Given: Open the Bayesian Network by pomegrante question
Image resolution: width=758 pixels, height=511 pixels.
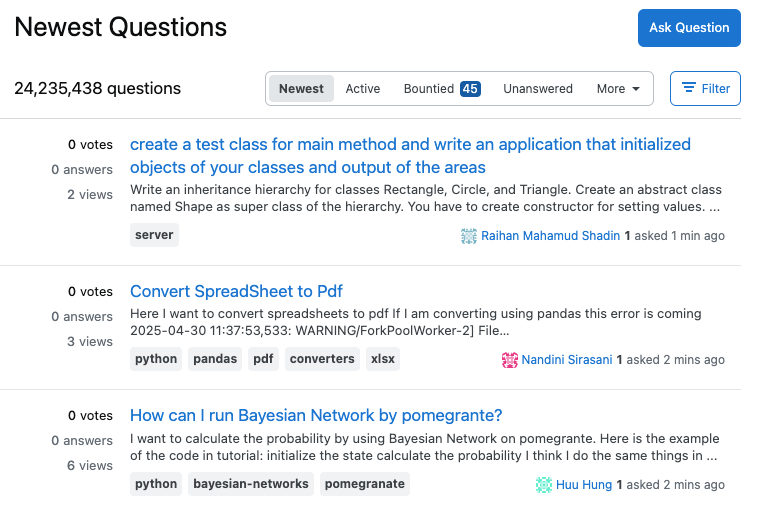Looking at the screenshot, I should (316, 415).
